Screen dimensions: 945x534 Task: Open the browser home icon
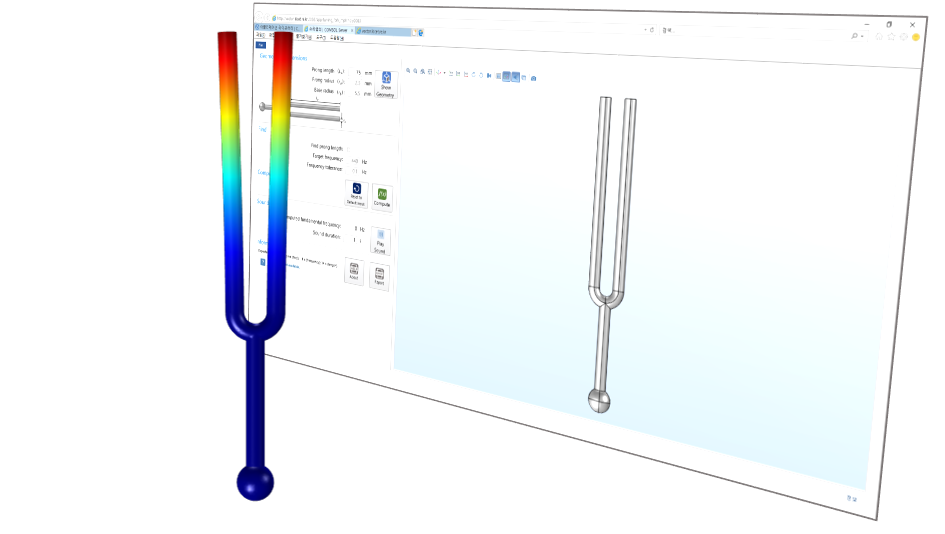[x=879, y=36]
